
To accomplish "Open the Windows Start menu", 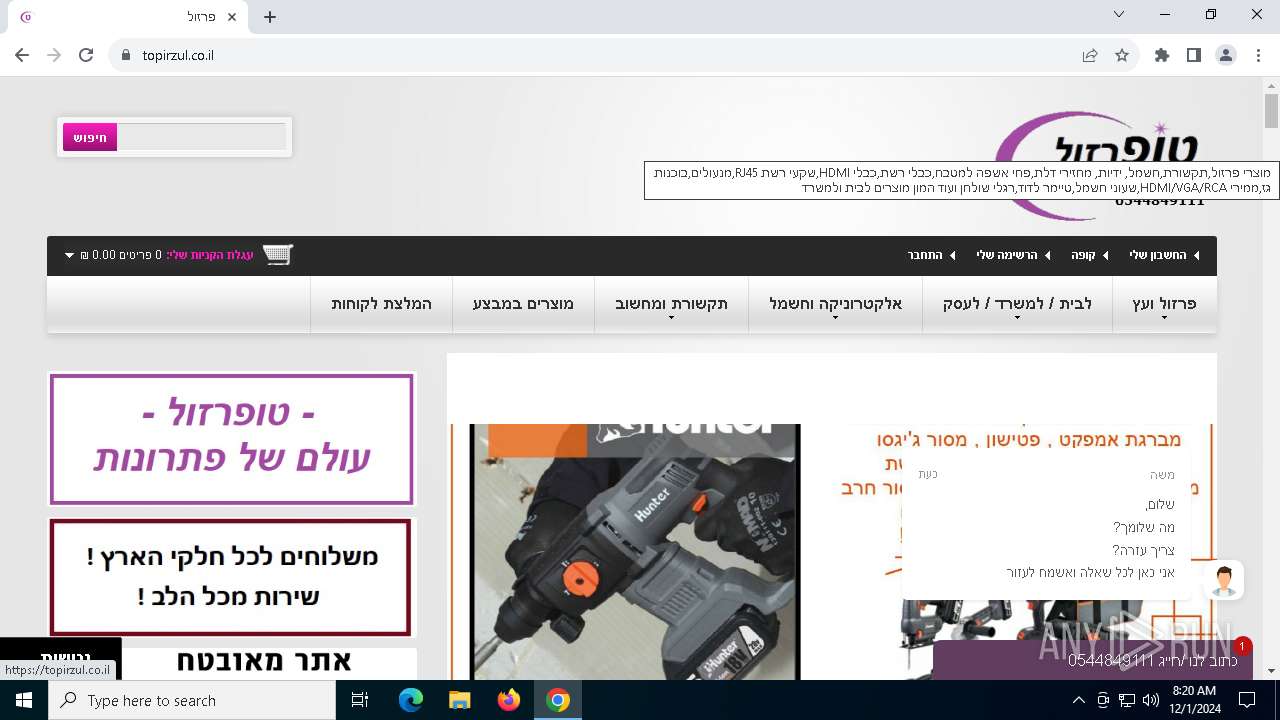I will point(24,700).
